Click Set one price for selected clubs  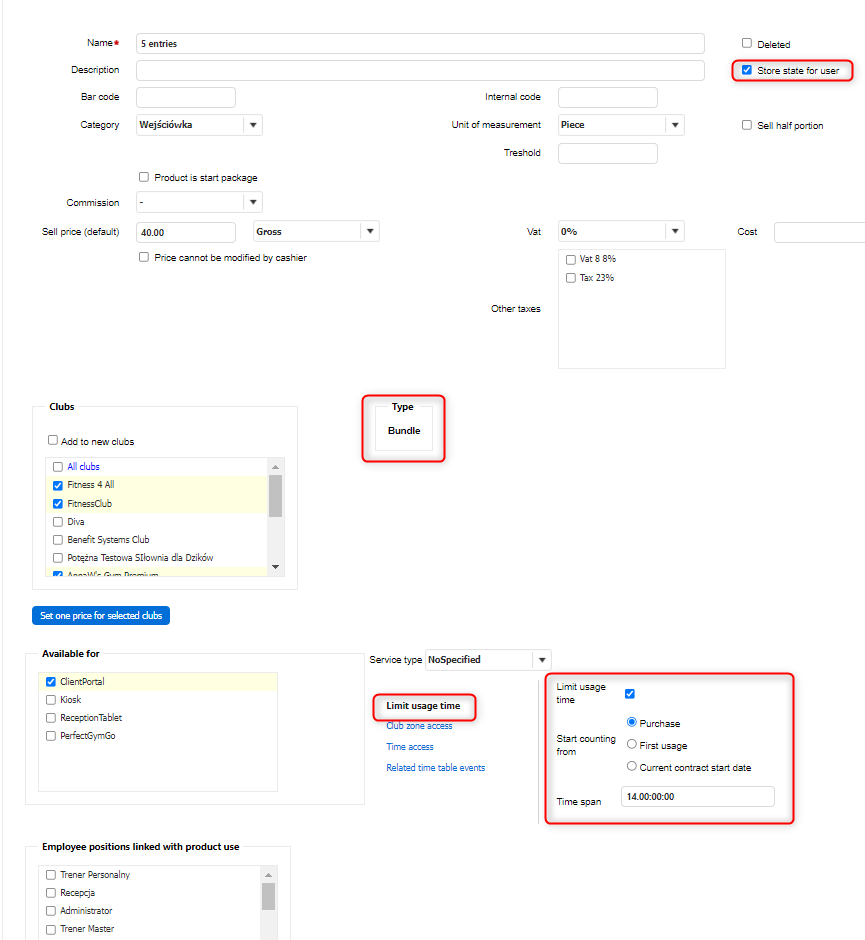click(x=101, y=615)
